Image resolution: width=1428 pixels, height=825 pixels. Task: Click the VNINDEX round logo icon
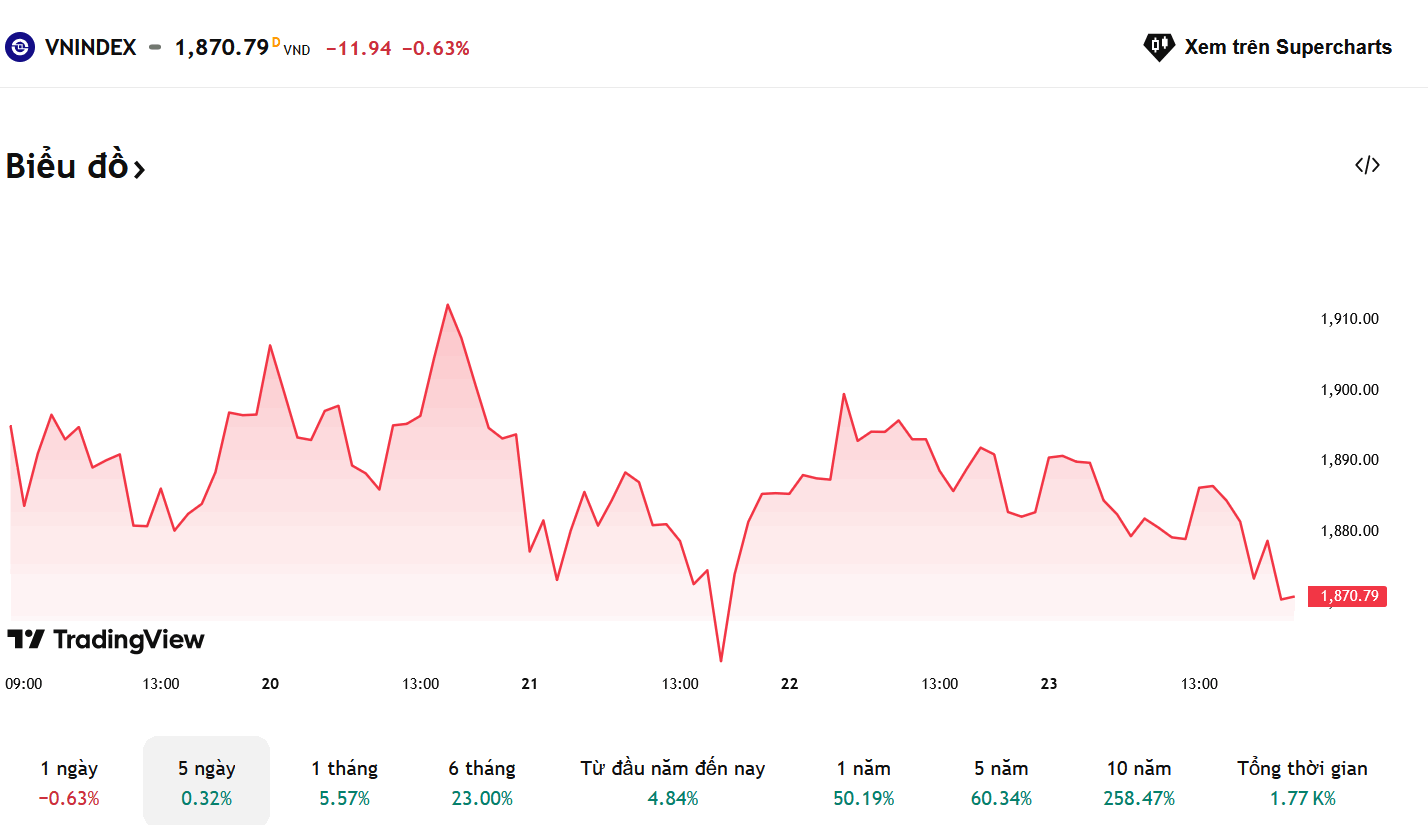coord(20,47)
